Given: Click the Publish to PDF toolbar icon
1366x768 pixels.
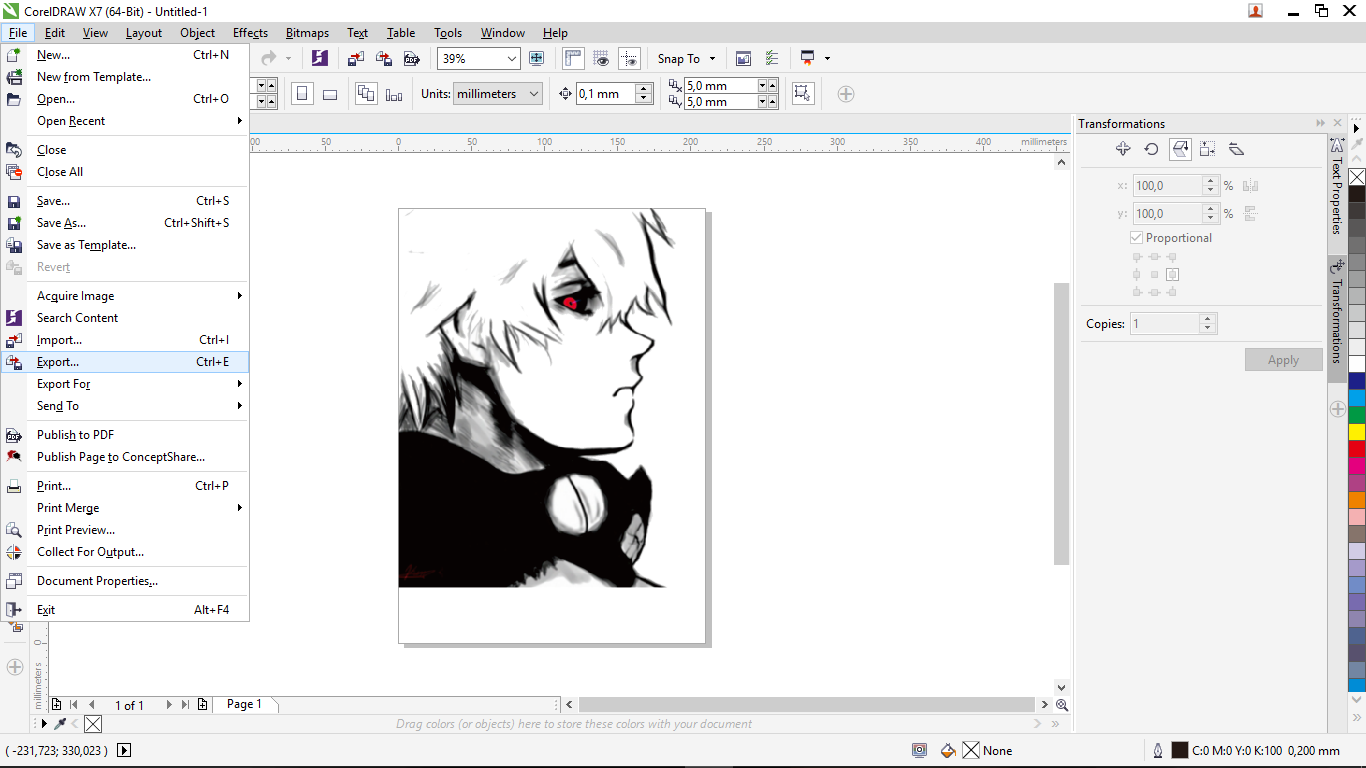Looking at the screenshot, I should coord(412,58).
